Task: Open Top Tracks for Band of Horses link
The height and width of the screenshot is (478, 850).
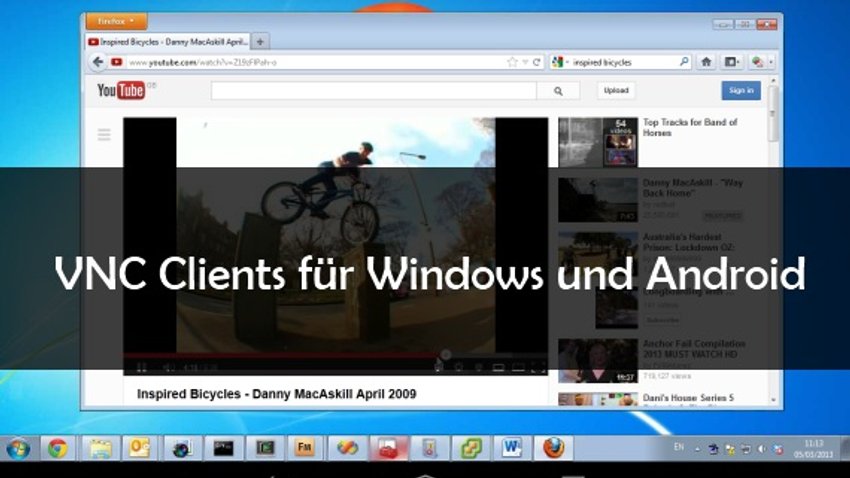Action: [690, 127]
